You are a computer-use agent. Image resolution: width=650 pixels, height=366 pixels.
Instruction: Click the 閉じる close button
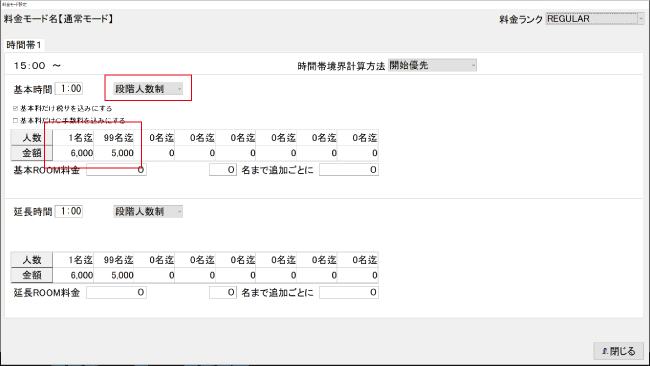(x=618, y=351)
